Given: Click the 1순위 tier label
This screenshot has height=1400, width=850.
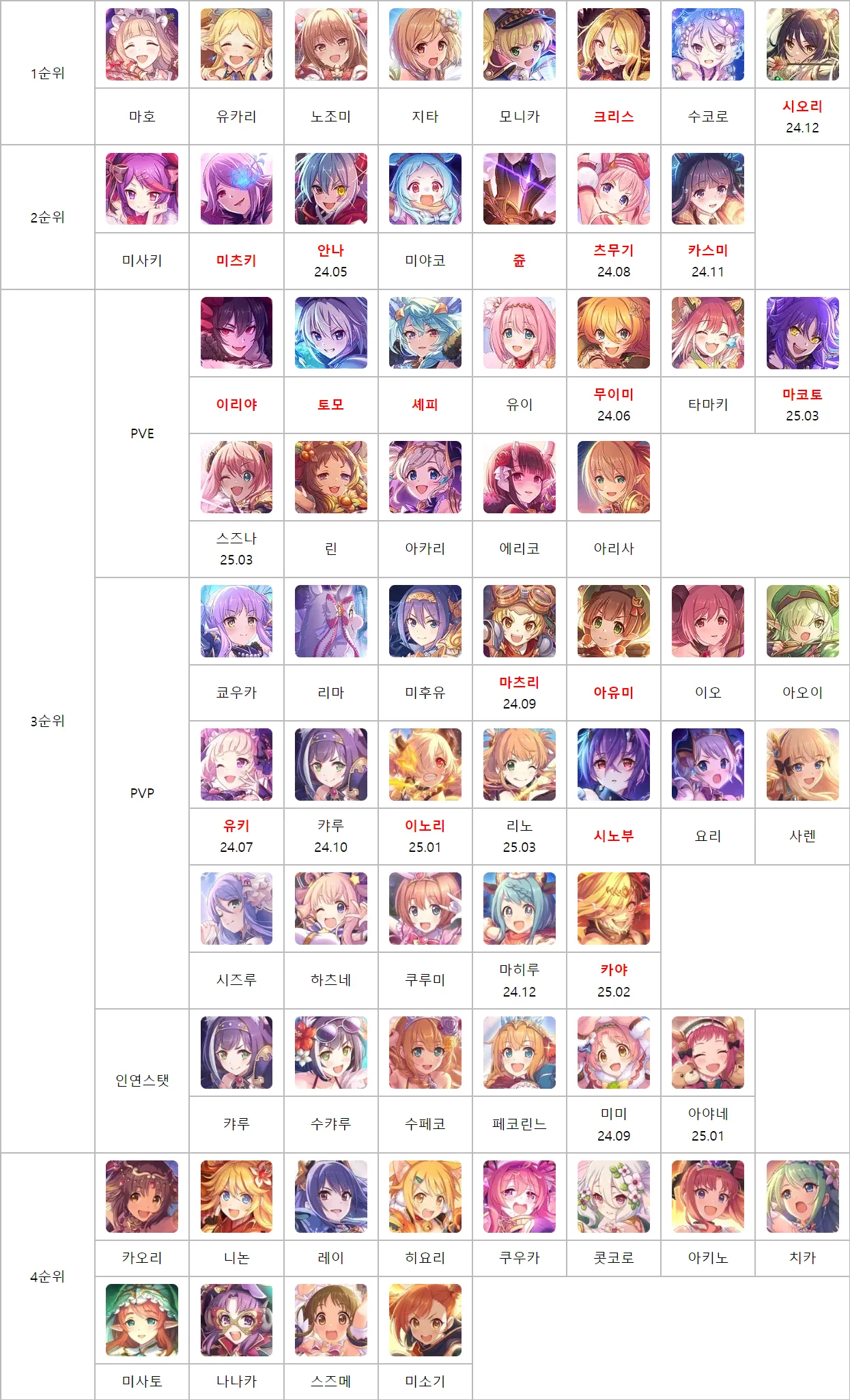Looking at the screenshot, I should [x=47, y=73].
